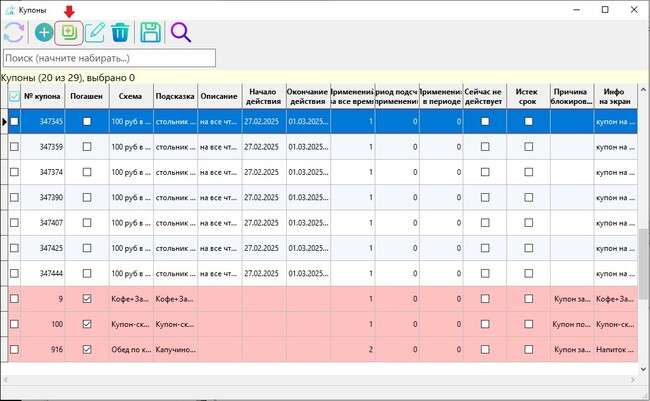The width and height of the screenshot is (650, 401).
Task: Toggle the select-all checkbox in table header
Action: coord(14,96)
